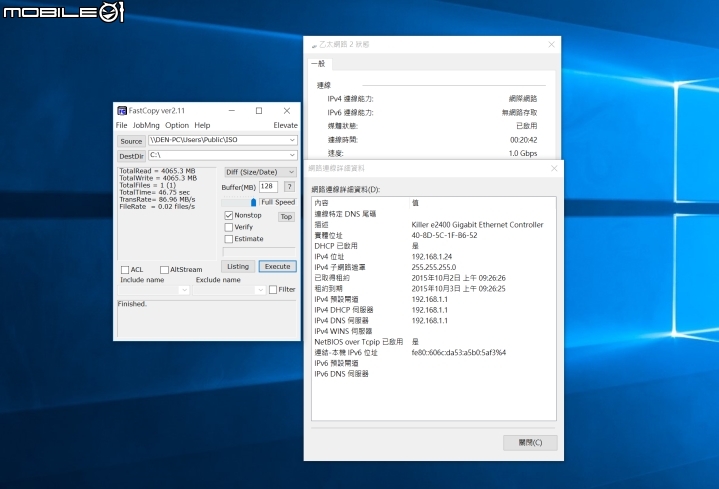Open the File menu in FastCopy
Viewport: 719px width, 489px height.
(122, 125)
